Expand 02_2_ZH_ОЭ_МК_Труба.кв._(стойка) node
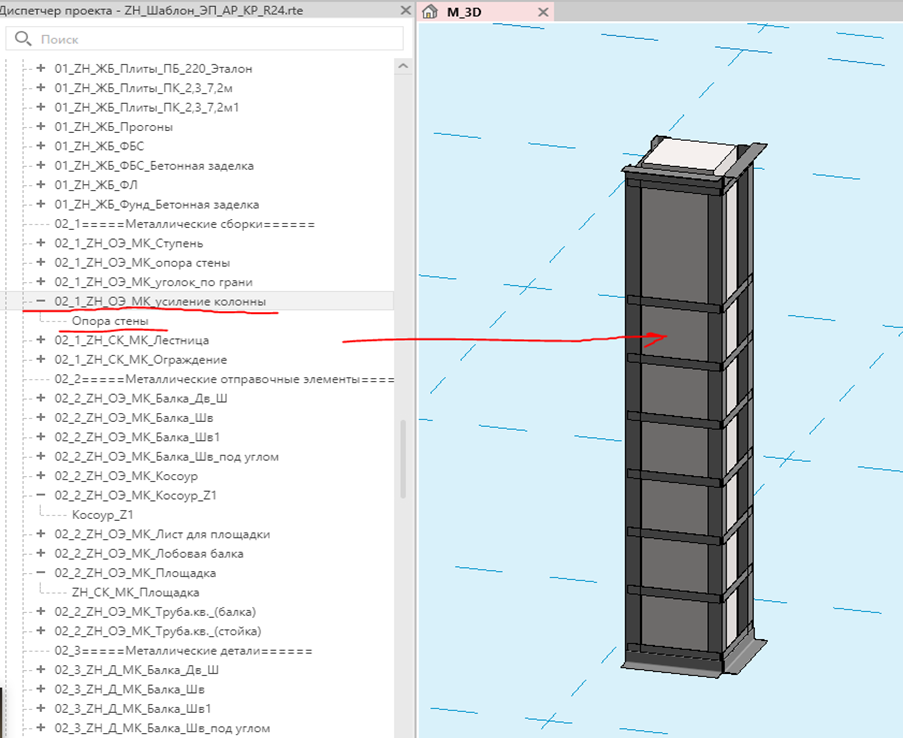The height and width of the screenshot is (738, 903). point(41,631)
